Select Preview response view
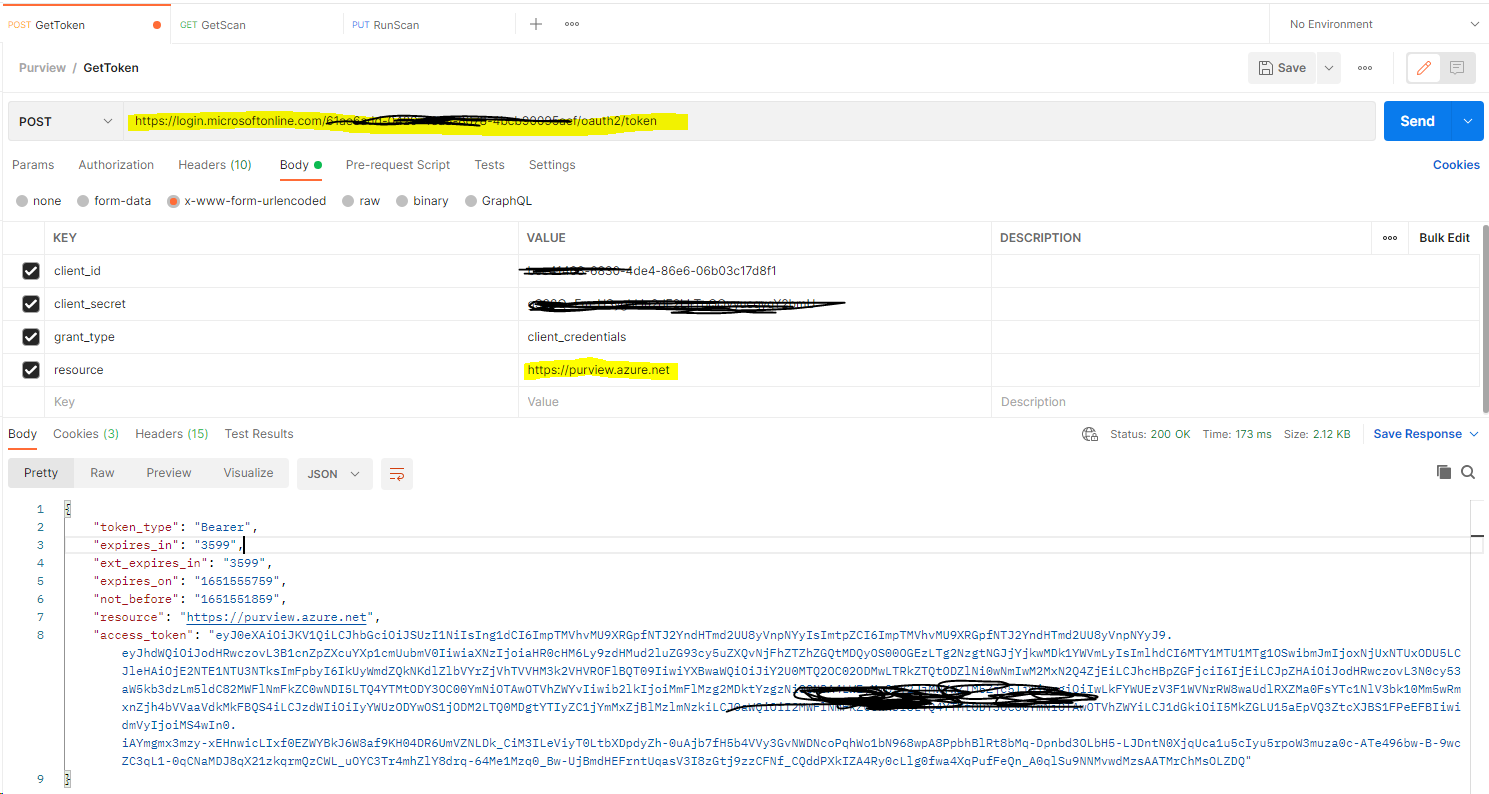Image resolution: width=1489 pixels, height=794 pixels. click(x=169, y=473)
